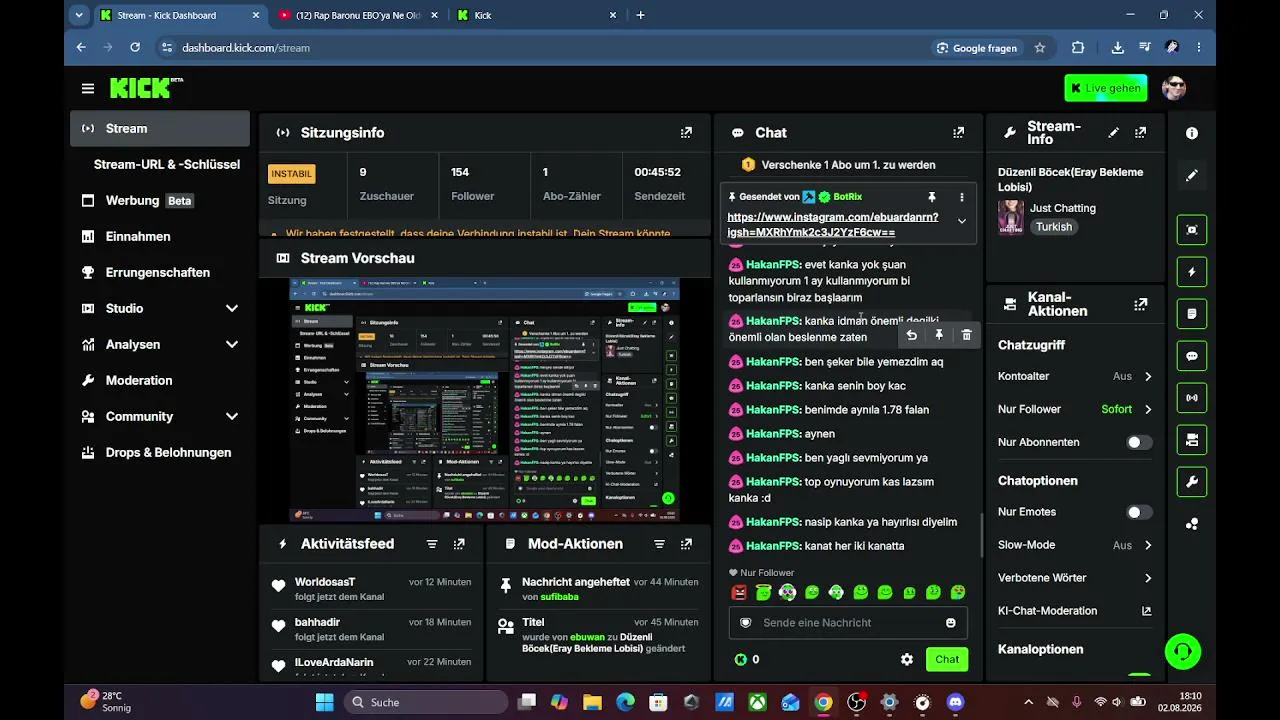Screen dimensions: 1280x720
Task: Enable the Nur Emotes switch
Action: pos(1139,512)
